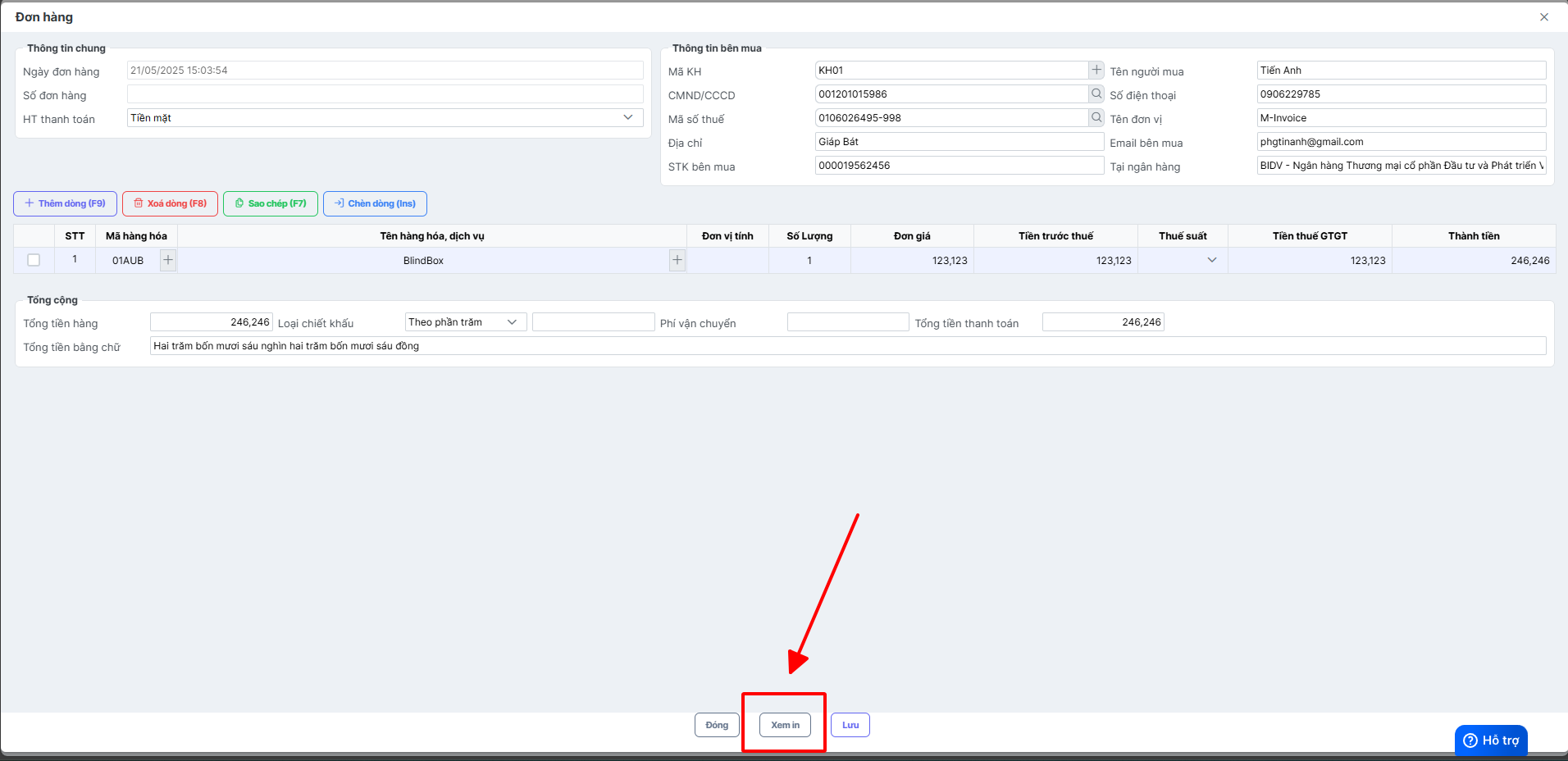The height and width of the screenshot is (761, 1568).
Task: Click the Tổng tiền bằng chữ field
Action: pos(848,346)
